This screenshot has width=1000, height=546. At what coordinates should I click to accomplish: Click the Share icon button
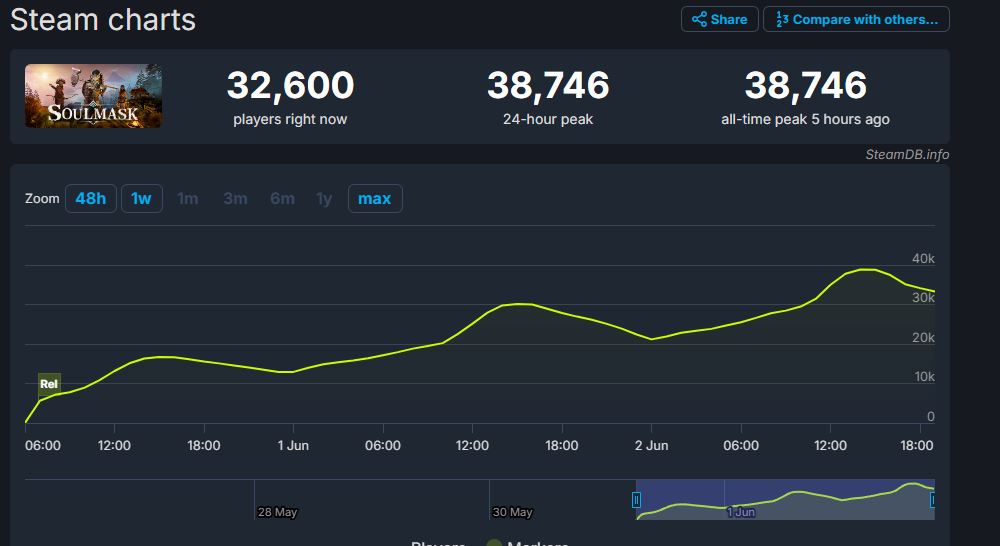[x=719, y=19]
